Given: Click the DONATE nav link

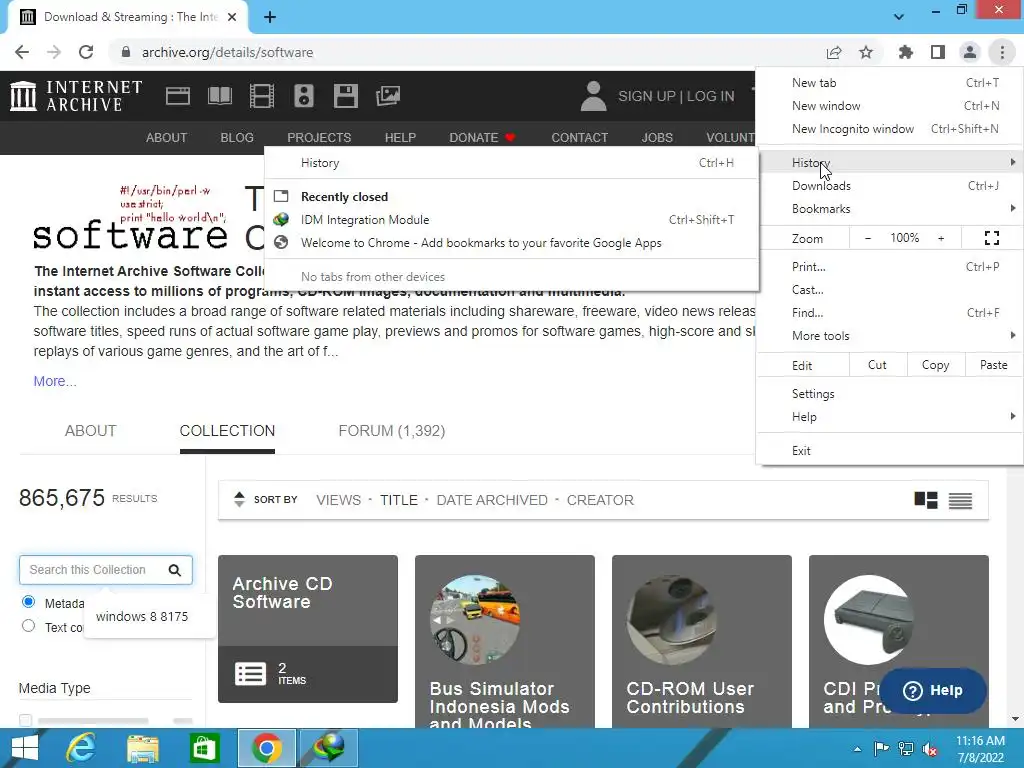Looking at the screenshot, I should 482,138.
